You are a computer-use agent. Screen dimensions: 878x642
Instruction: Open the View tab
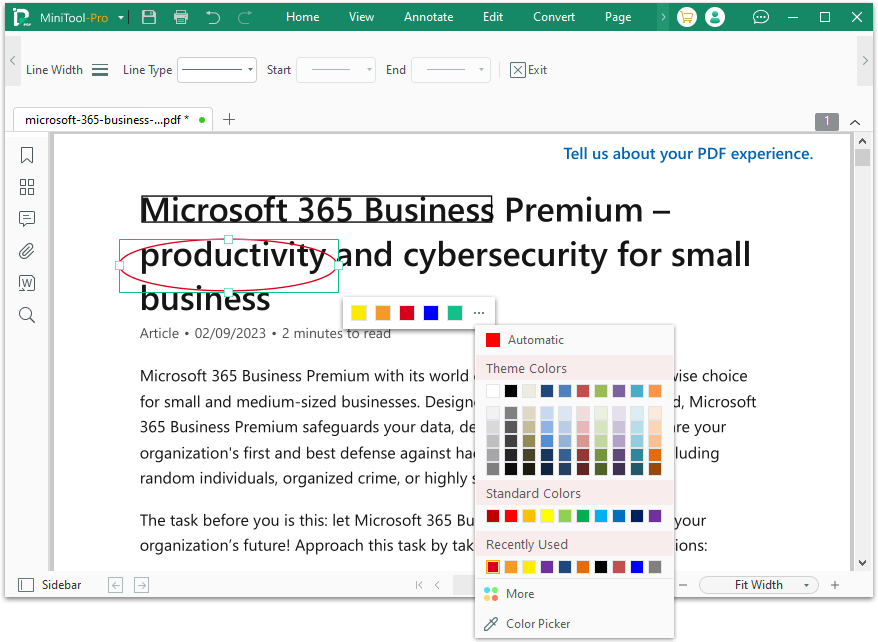click(361, 17)
